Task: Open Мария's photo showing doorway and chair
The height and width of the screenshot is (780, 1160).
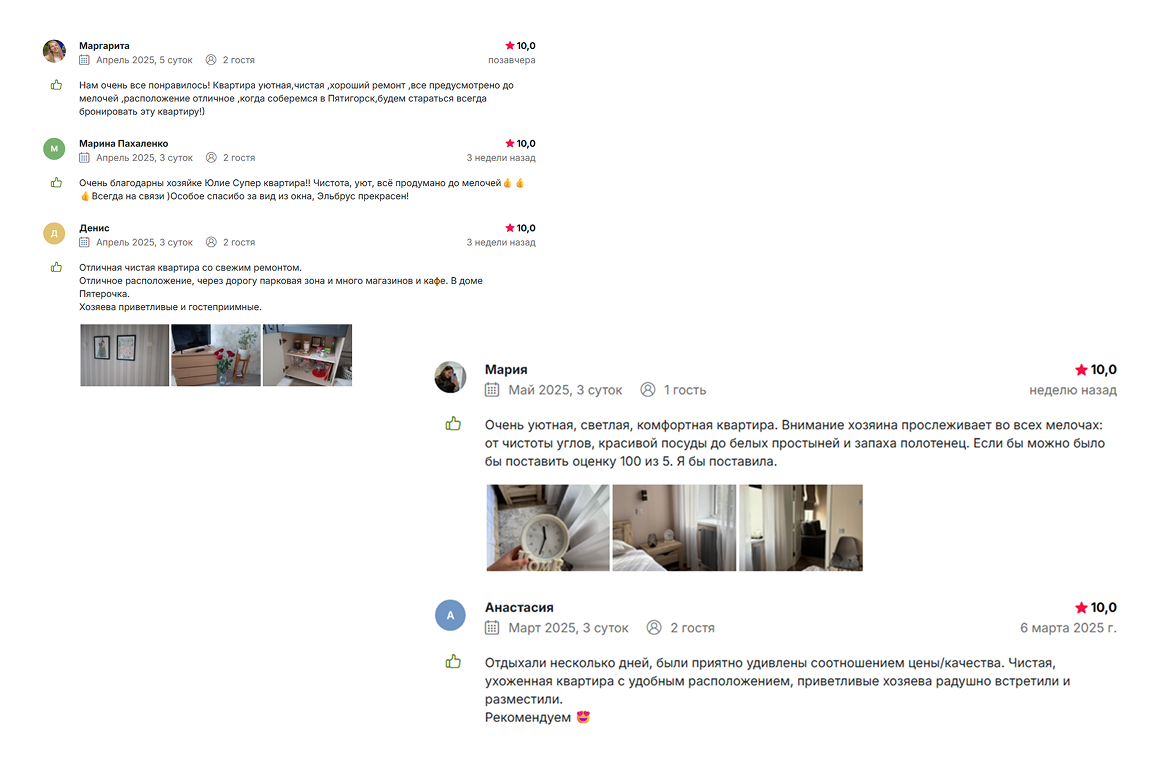Action: (x=801, y=528)
